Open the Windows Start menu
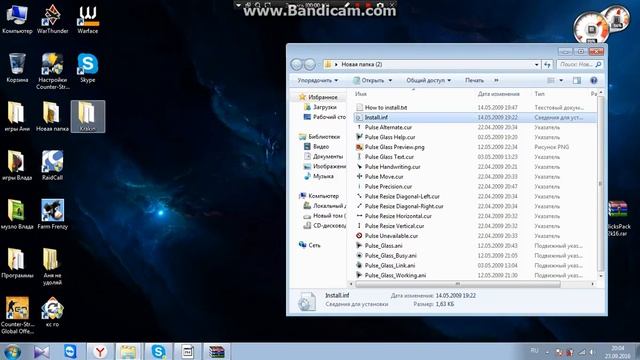 point(11,351)
